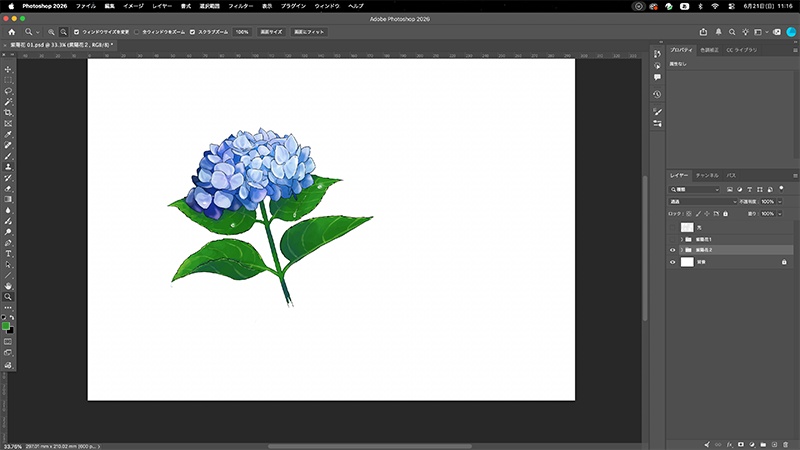Select the Hand tool
This screenshot has width=800, height=450.
click(8, 286)
